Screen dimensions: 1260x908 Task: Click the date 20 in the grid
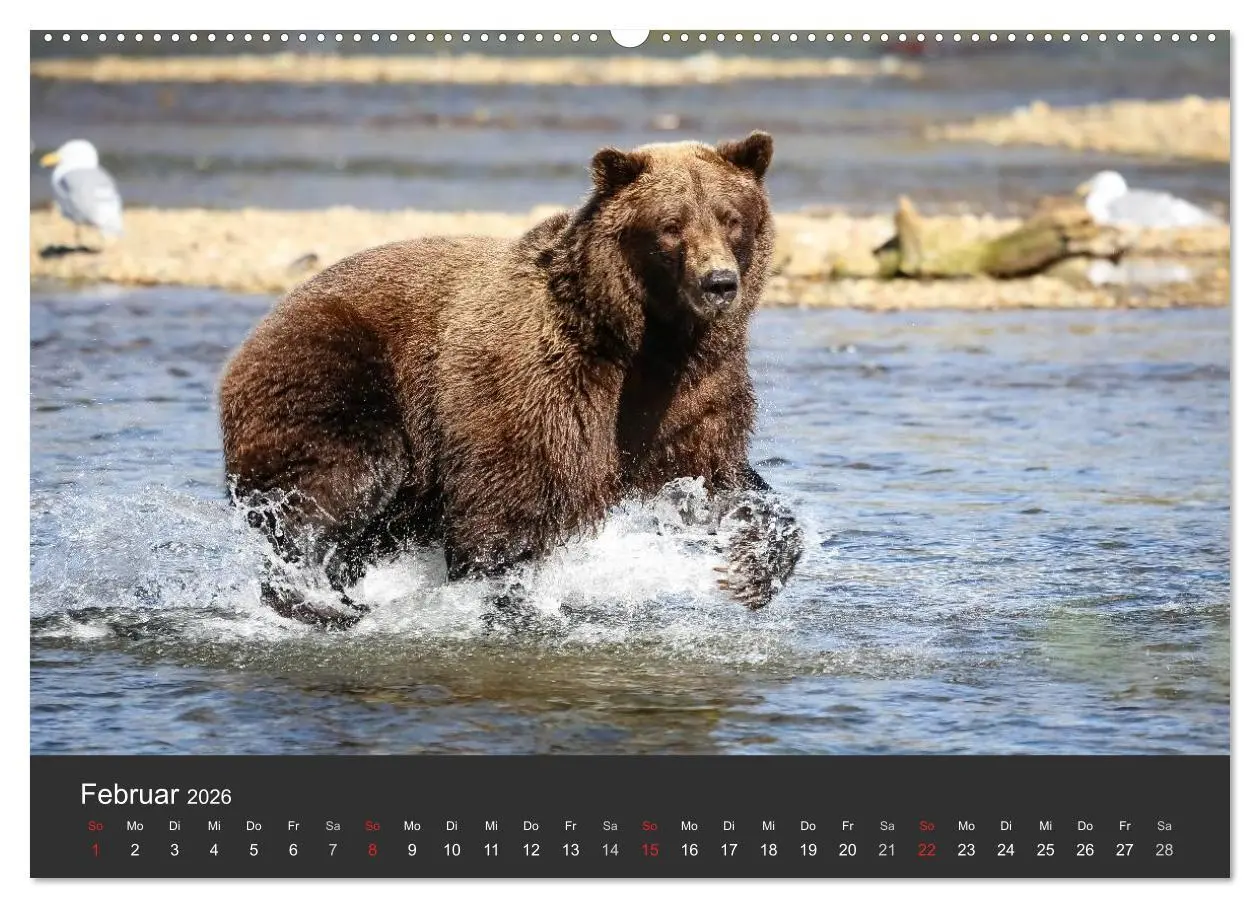click(847, 849)
